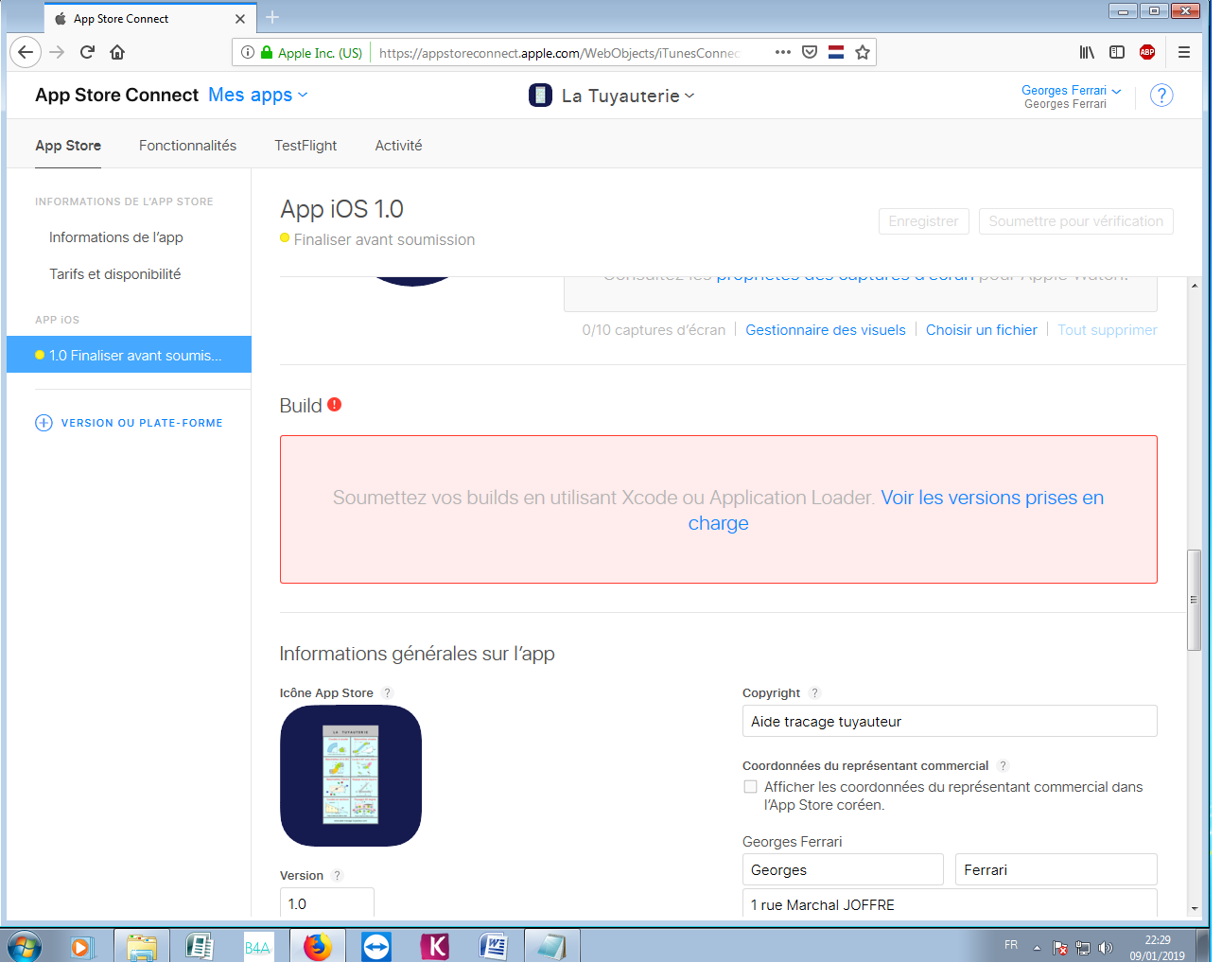Select 1.0 Finaliser avant soumission version

(129, 355)
